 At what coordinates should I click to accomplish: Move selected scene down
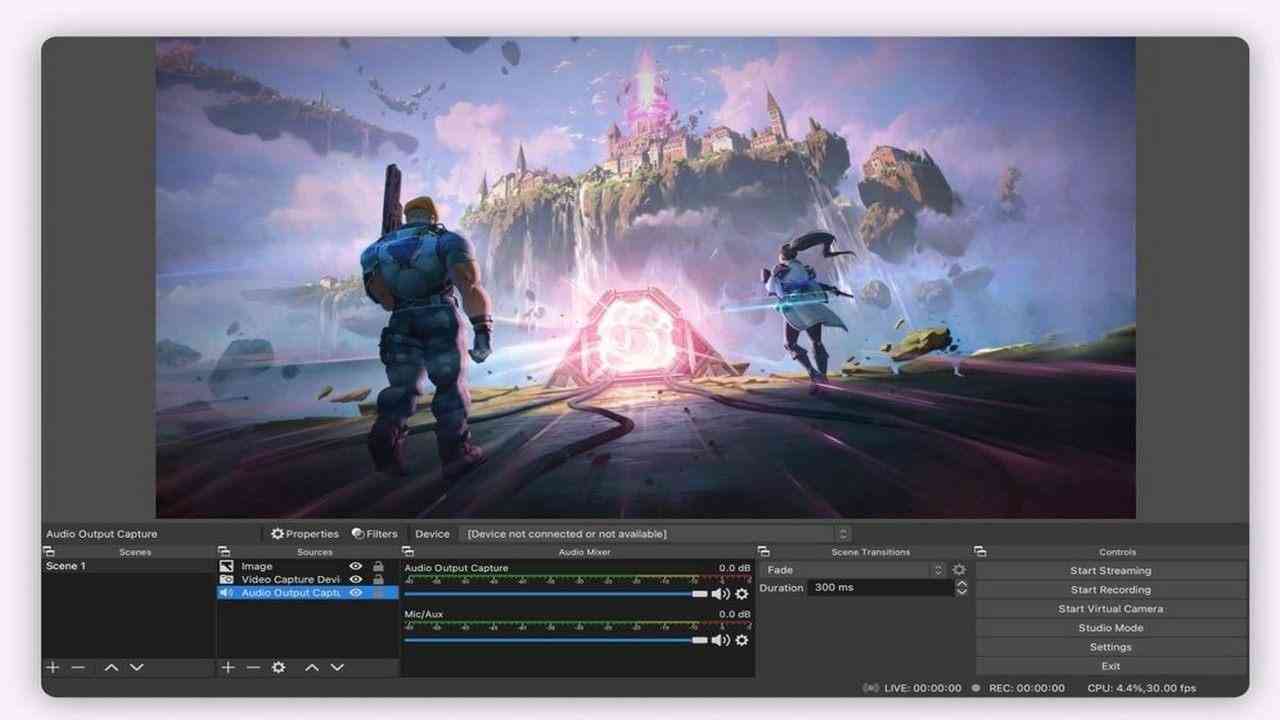[x=137, y=667]
